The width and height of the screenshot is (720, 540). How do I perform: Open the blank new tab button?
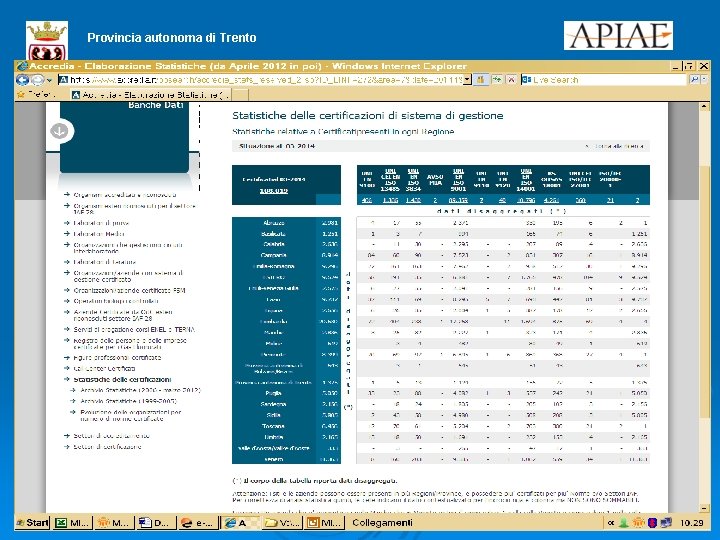[x=240, y=95]
